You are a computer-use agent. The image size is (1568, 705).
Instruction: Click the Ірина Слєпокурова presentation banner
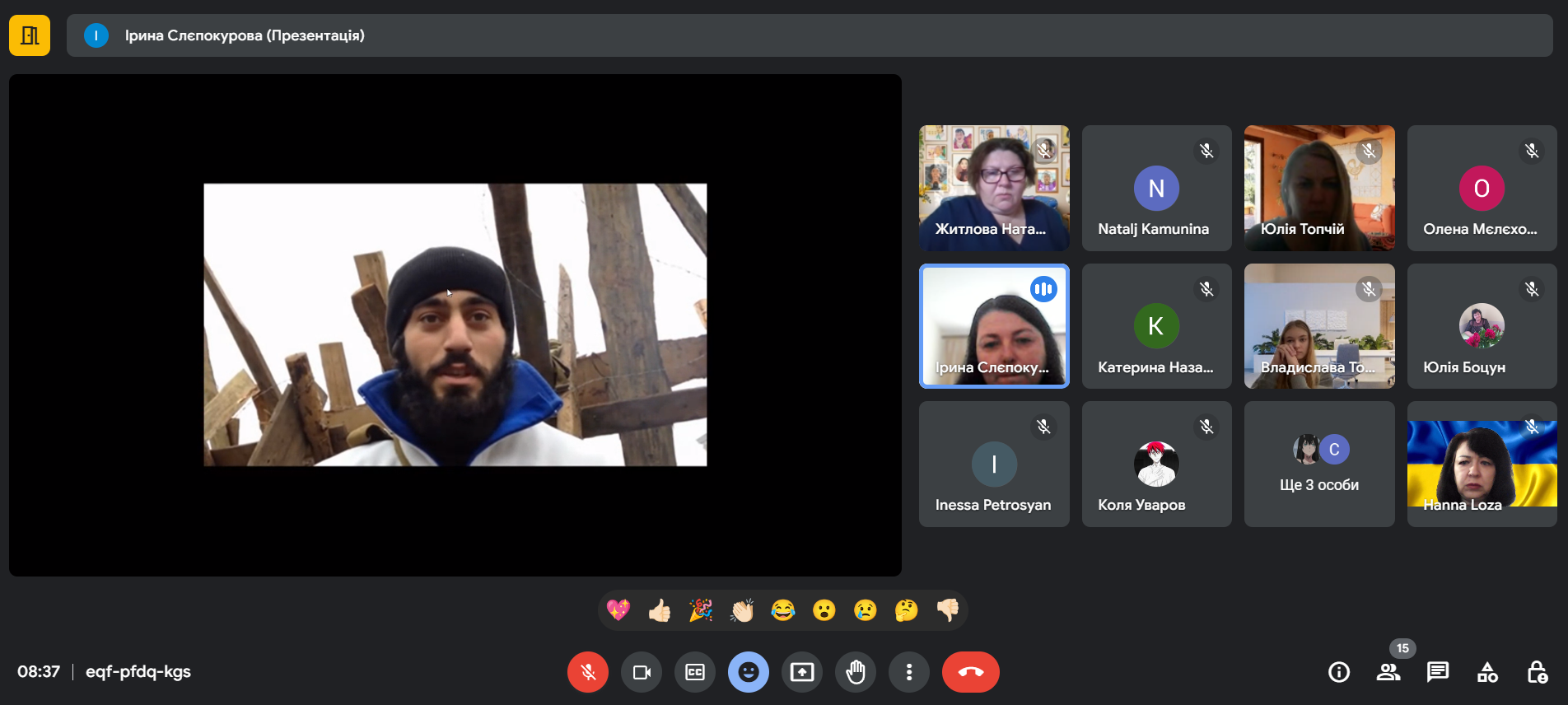(x=810, y=35)
